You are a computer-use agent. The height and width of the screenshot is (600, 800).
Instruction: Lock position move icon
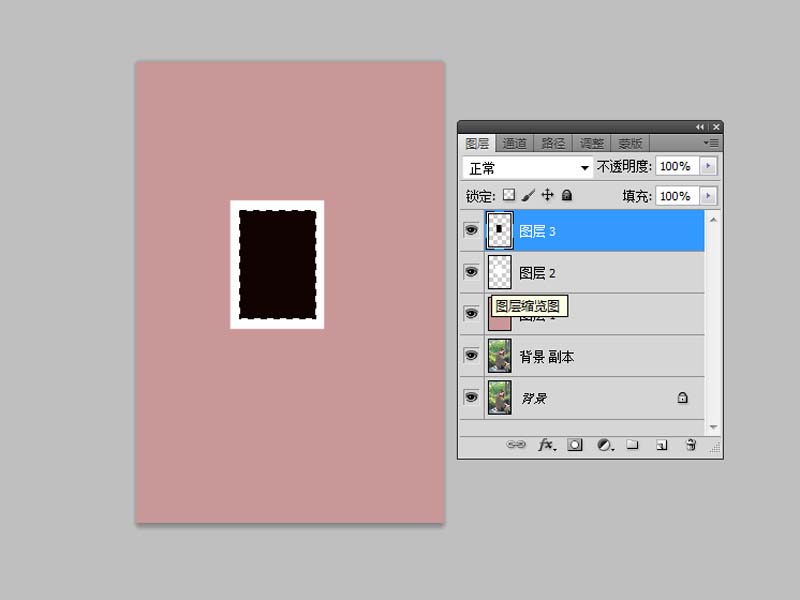547,195
